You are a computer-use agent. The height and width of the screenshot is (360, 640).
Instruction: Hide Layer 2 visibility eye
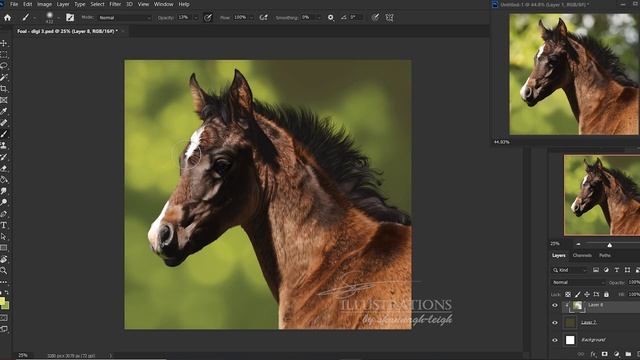coord(555,323)
